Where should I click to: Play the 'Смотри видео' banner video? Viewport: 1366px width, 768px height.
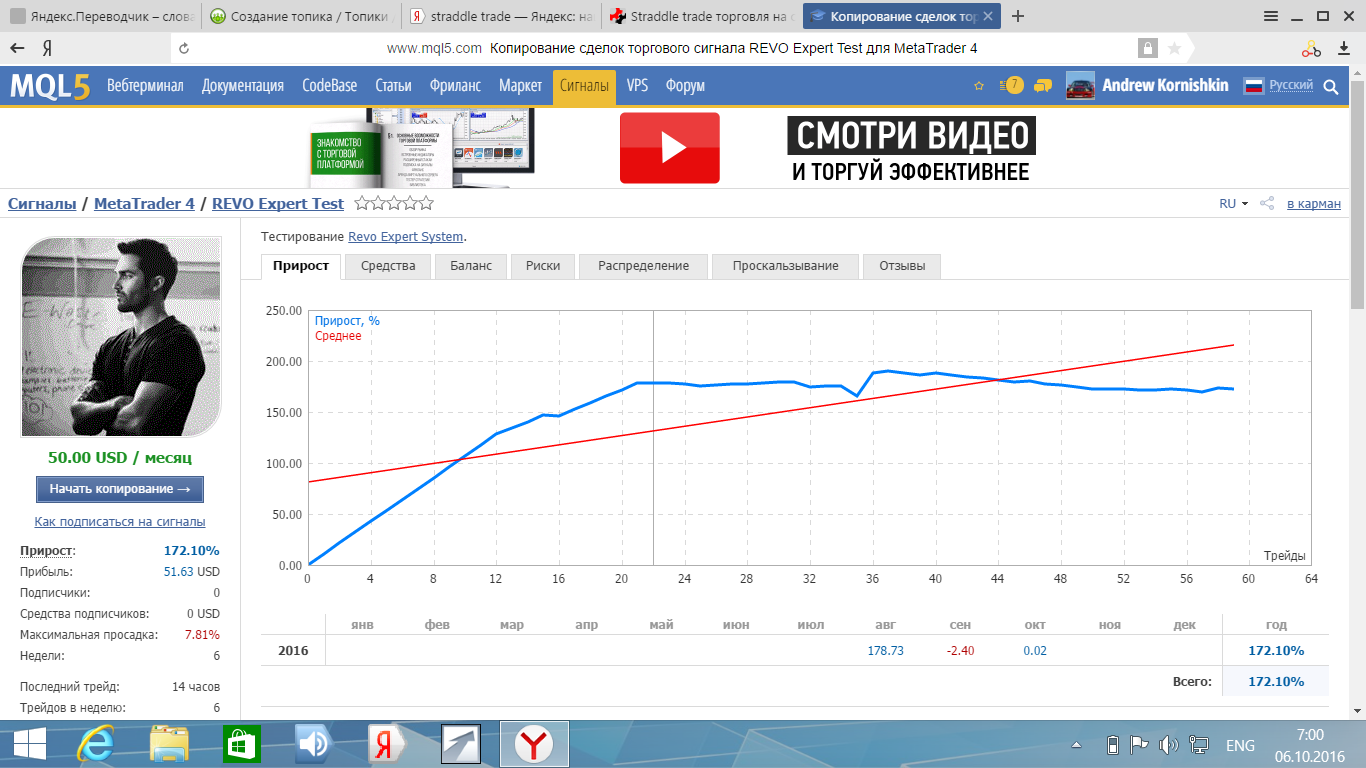click(670, 148)
